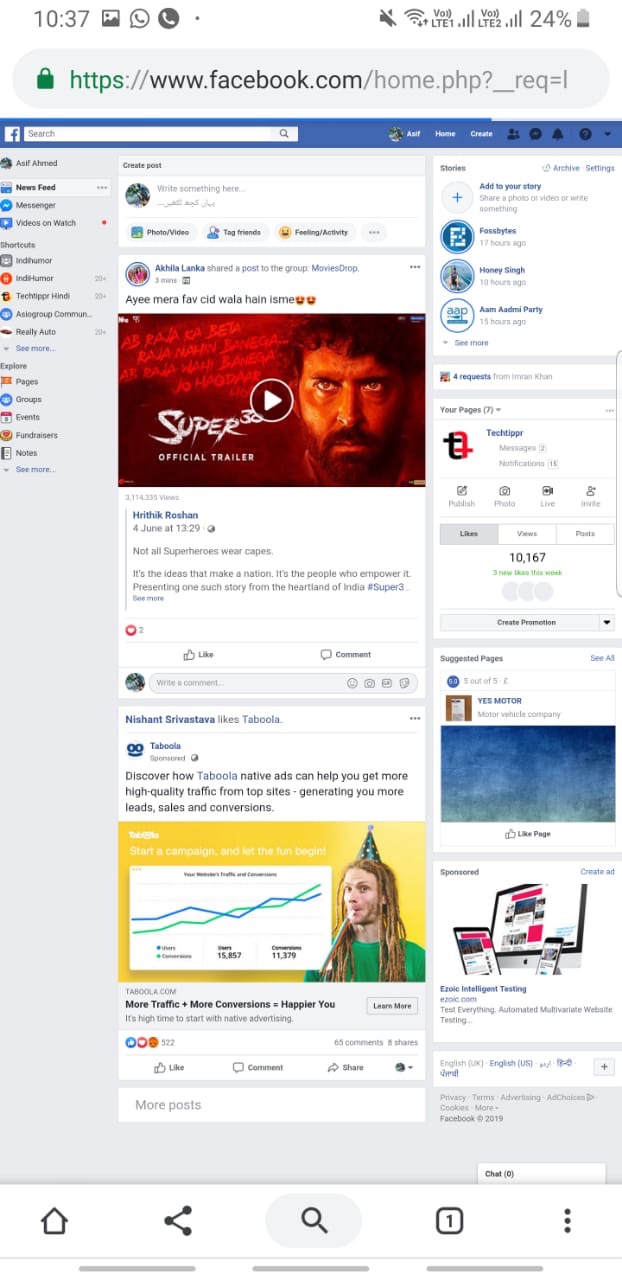Viewport: 622px width, 1280px height.
Task: Open Indihumor shortcut
Action: [36, 260]
